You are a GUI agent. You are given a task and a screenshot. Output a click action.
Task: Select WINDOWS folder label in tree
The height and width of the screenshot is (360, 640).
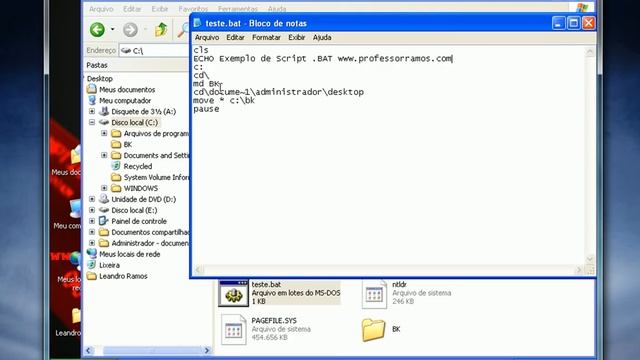coord(140,189)
